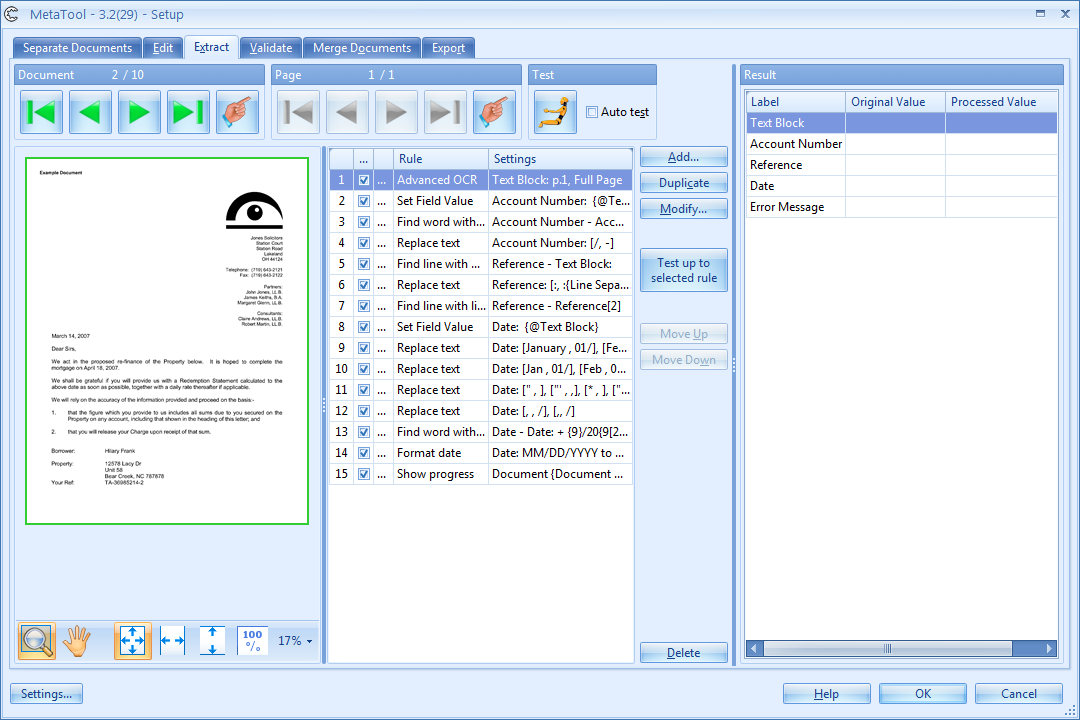Select the Extract tab
This screenshot has height=720, width=1080.
211,47
